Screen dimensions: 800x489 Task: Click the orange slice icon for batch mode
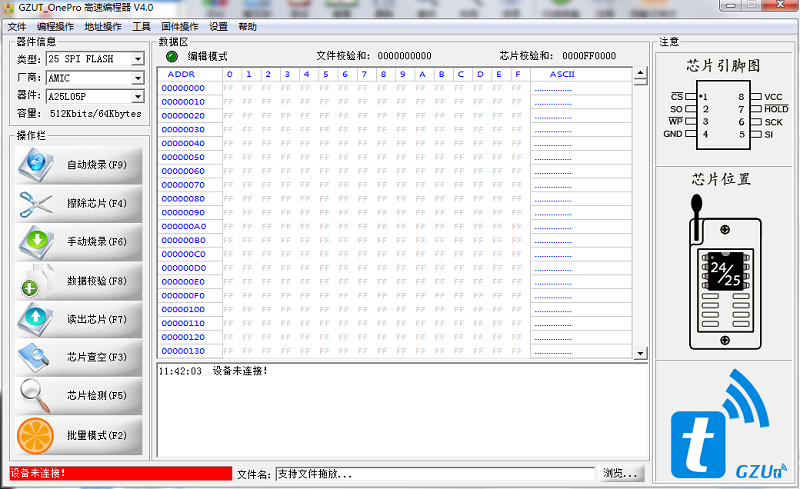(36, 436)
